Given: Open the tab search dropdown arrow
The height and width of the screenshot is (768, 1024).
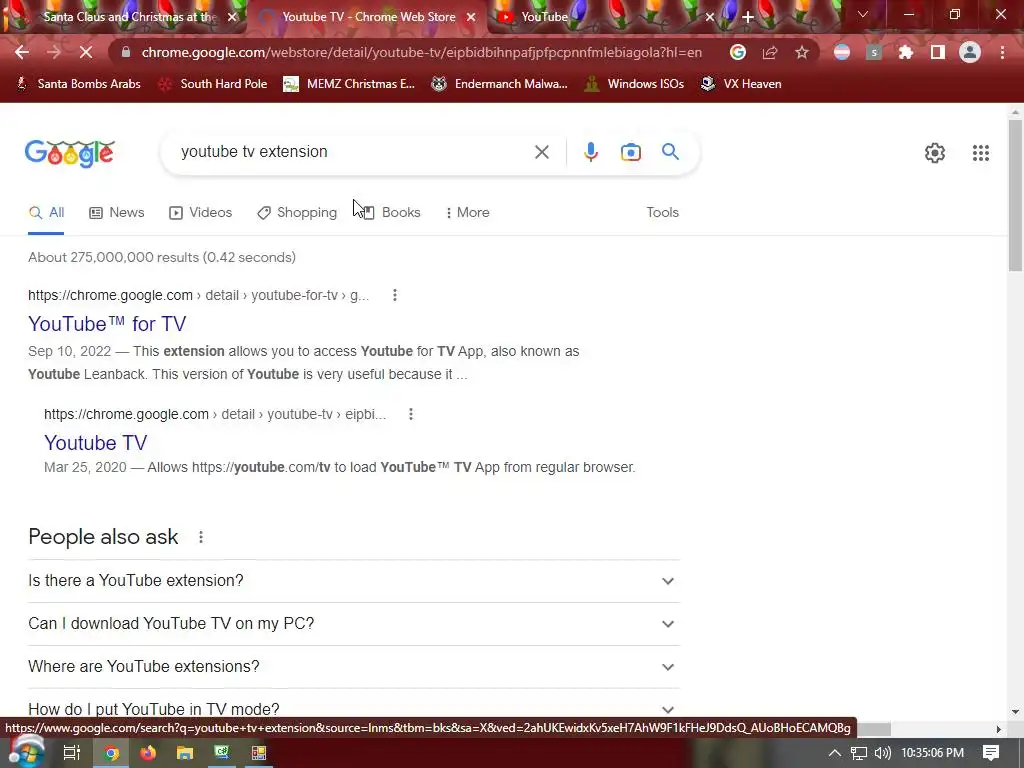Looking at the screenshot, I should tap(862, 14).
